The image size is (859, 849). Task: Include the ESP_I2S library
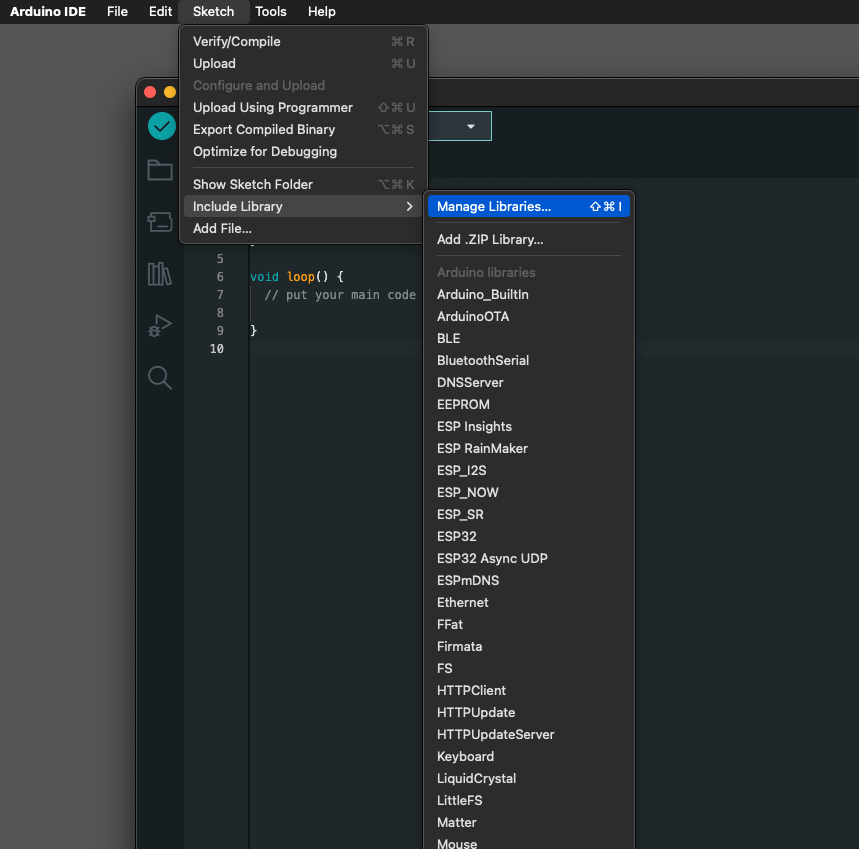(529, 471)
